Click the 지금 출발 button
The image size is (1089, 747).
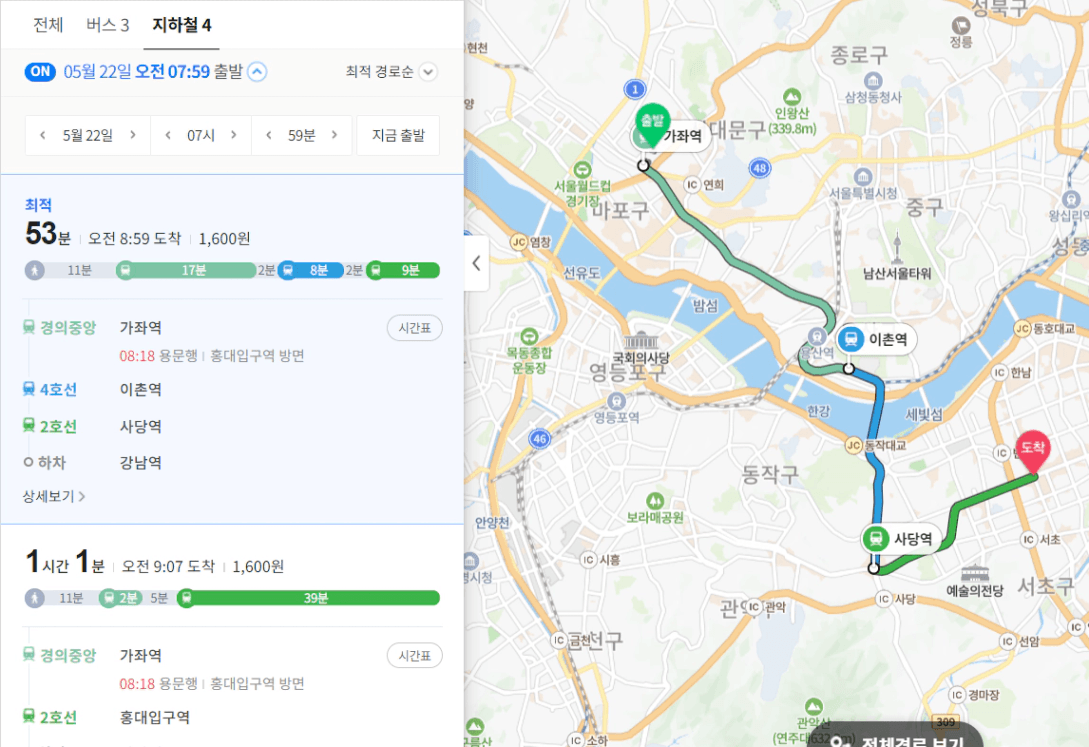(x=398, y=135)
